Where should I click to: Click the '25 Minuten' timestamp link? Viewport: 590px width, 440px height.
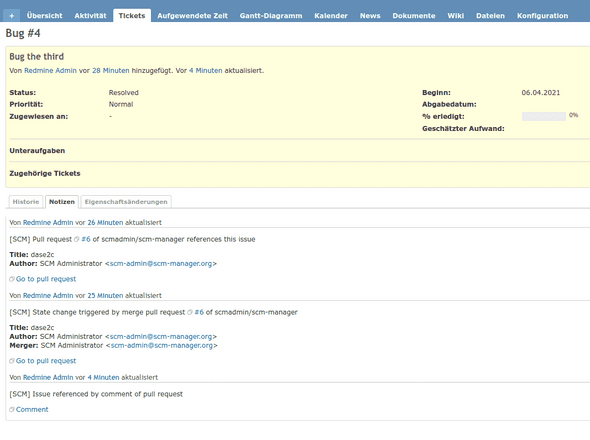pos(105,296)
